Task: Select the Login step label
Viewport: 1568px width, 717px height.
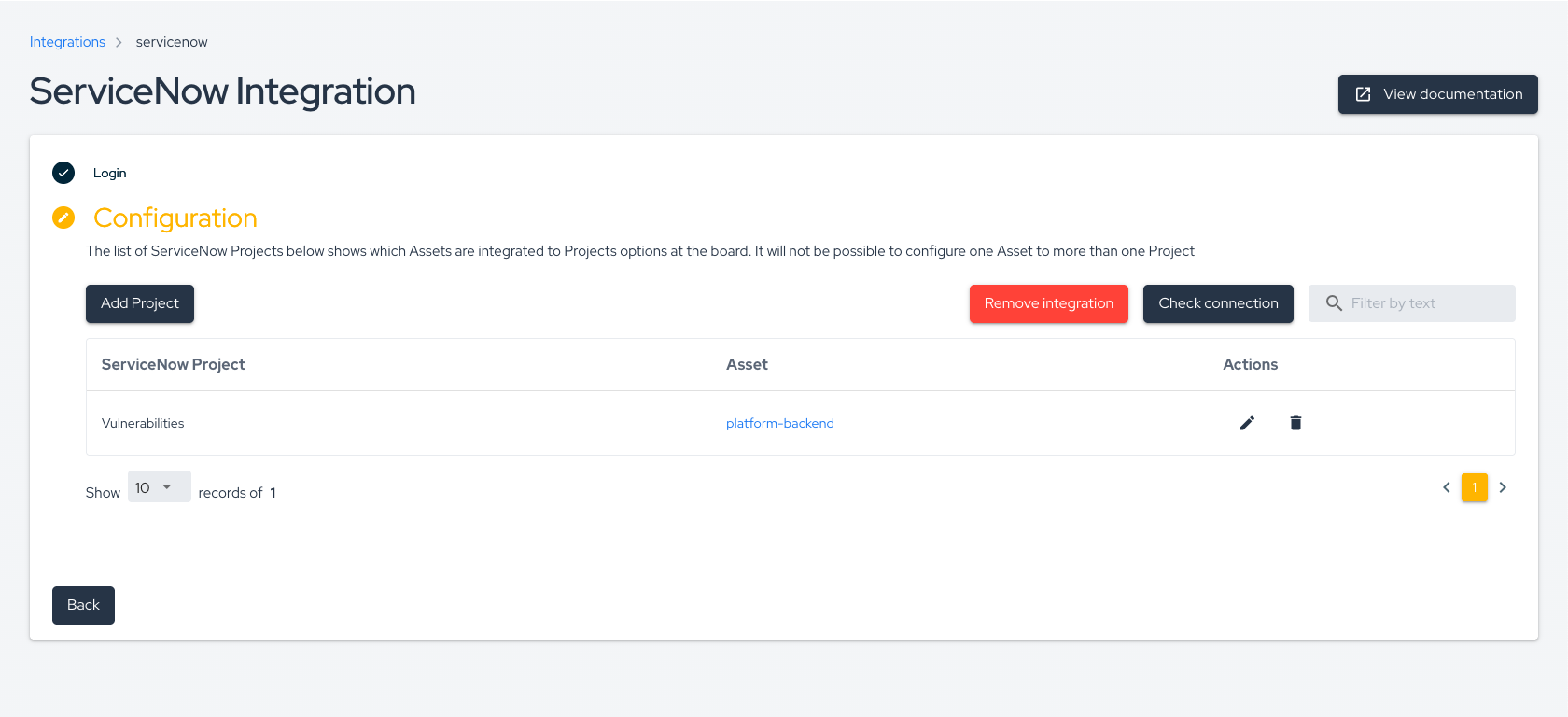Action: [x=109, y=173]
